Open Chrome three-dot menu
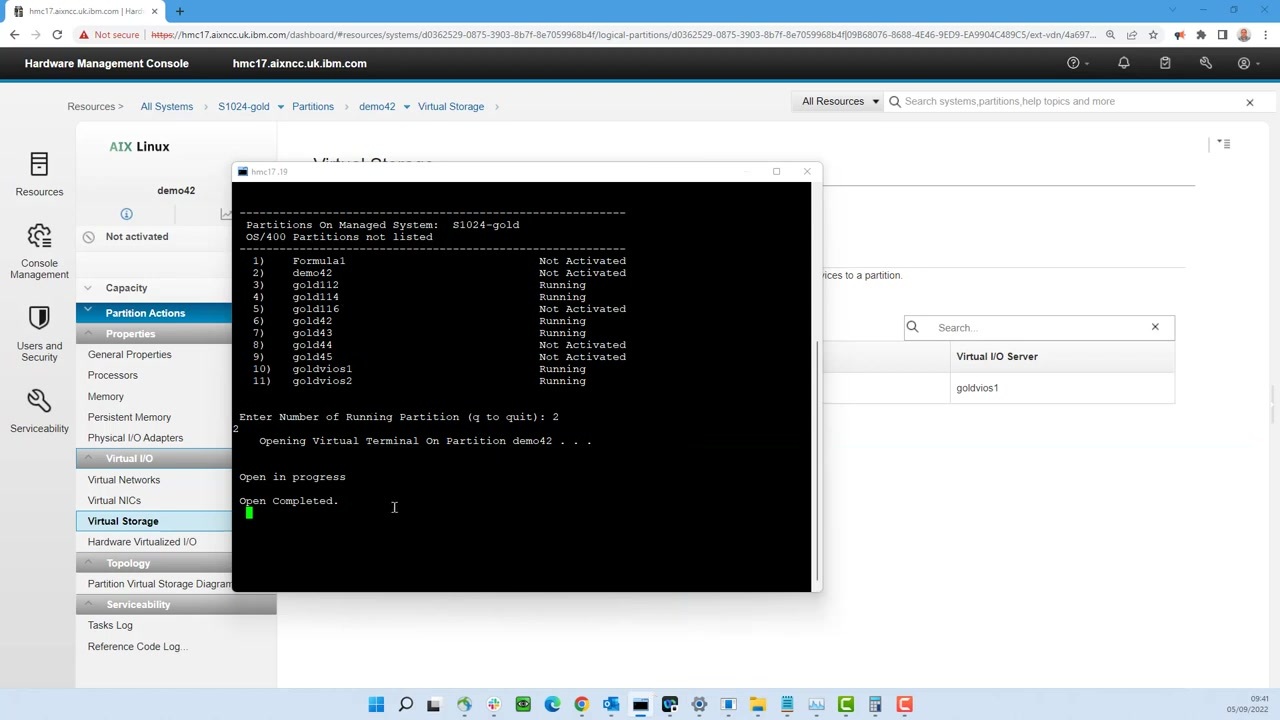 (x=1265, y=35)
